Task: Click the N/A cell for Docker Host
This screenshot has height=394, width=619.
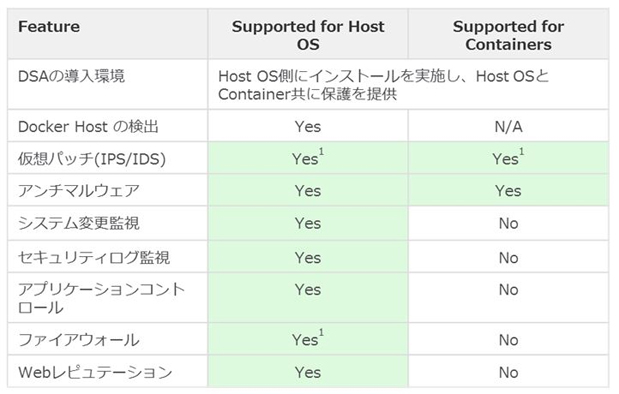Action: coord(508,127)
